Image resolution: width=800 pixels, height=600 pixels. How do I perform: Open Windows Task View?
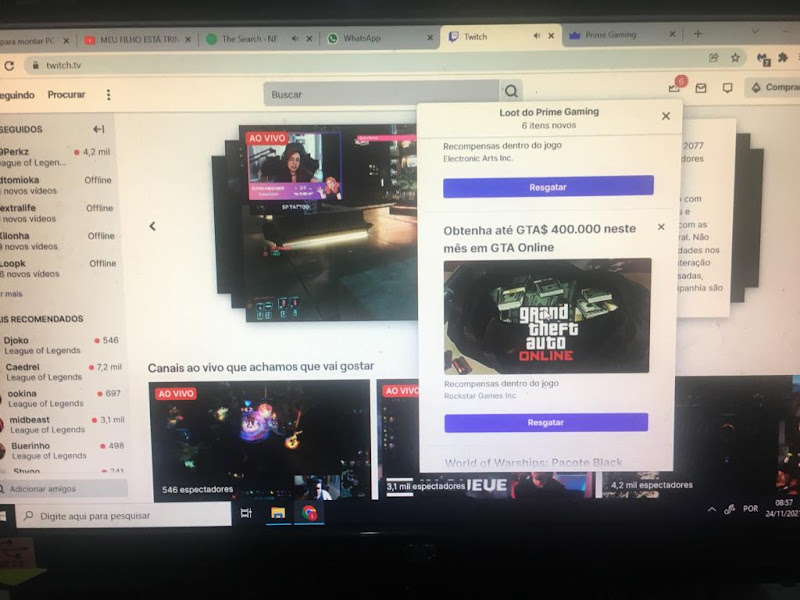pyautogui.click(x=246, y=513)
